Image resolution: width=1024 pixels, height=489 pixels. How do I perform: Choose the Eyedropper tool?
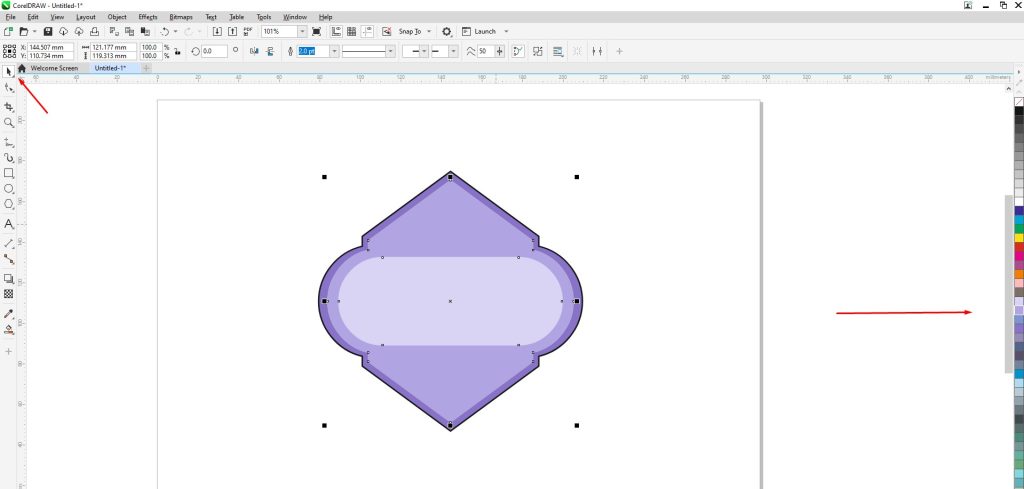9,314
